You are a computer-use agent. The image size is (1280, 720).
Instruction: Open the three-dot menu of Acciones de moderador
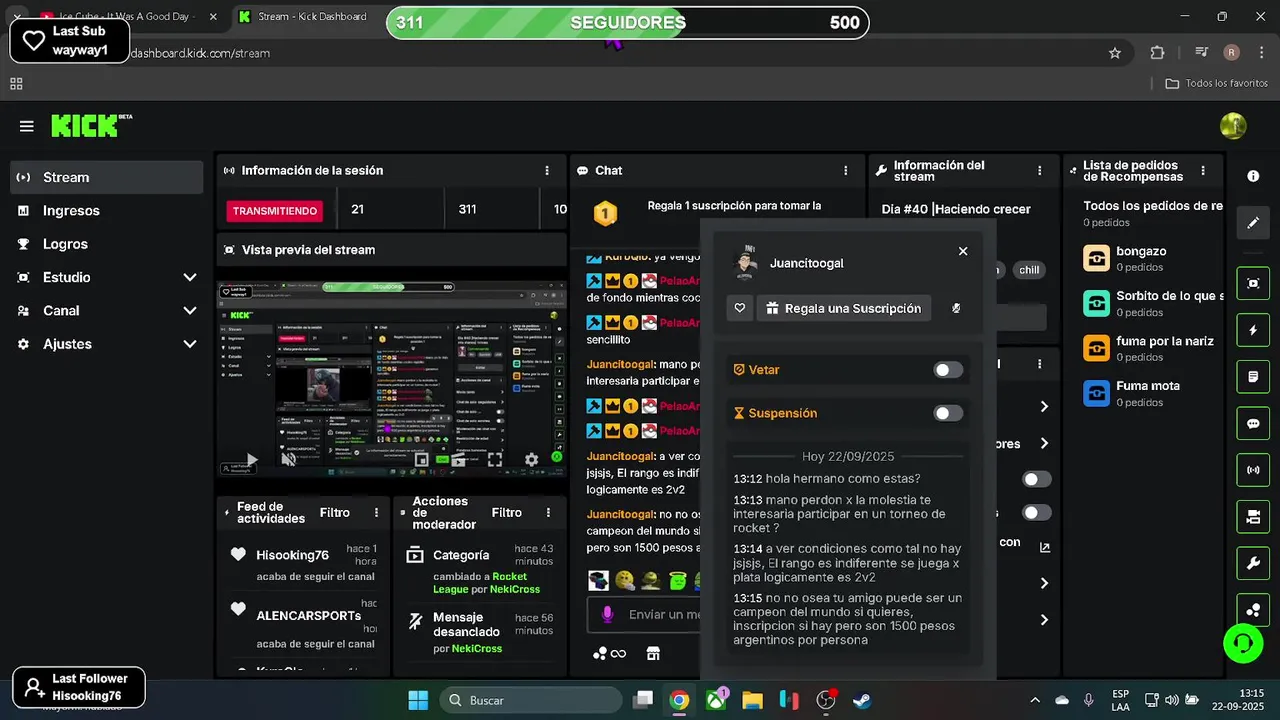click(548, 513)
